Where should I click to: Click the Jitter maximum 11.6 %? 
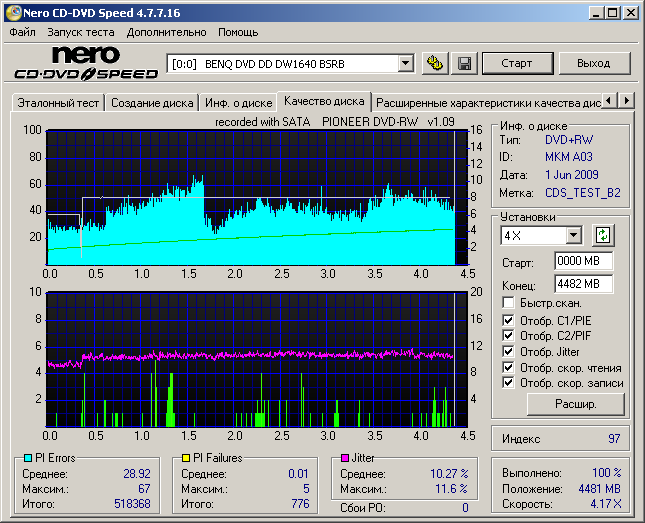[x=452, y=488]
